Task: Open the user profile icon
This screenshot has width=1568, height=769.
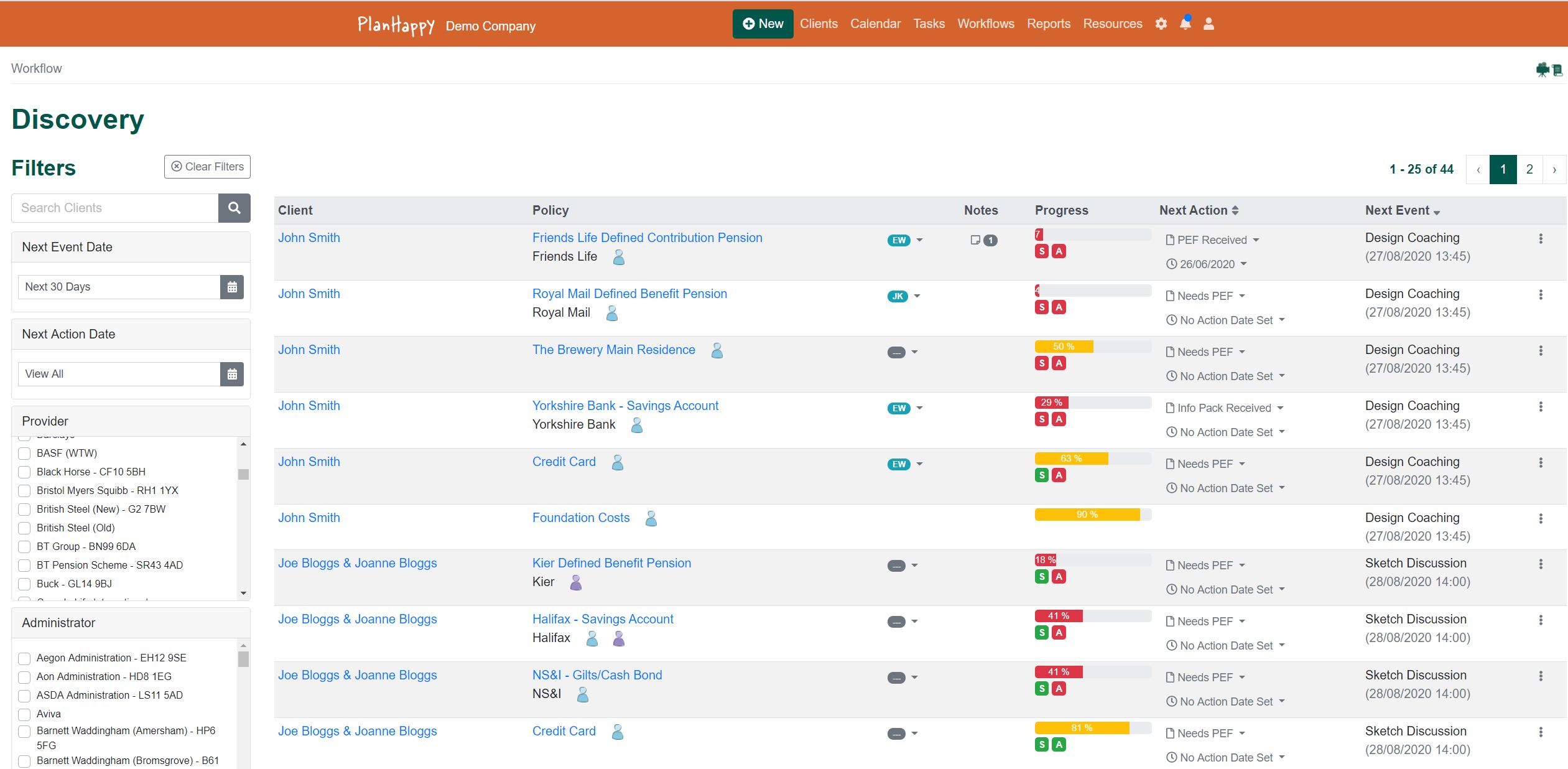Action: (1208, 24)
